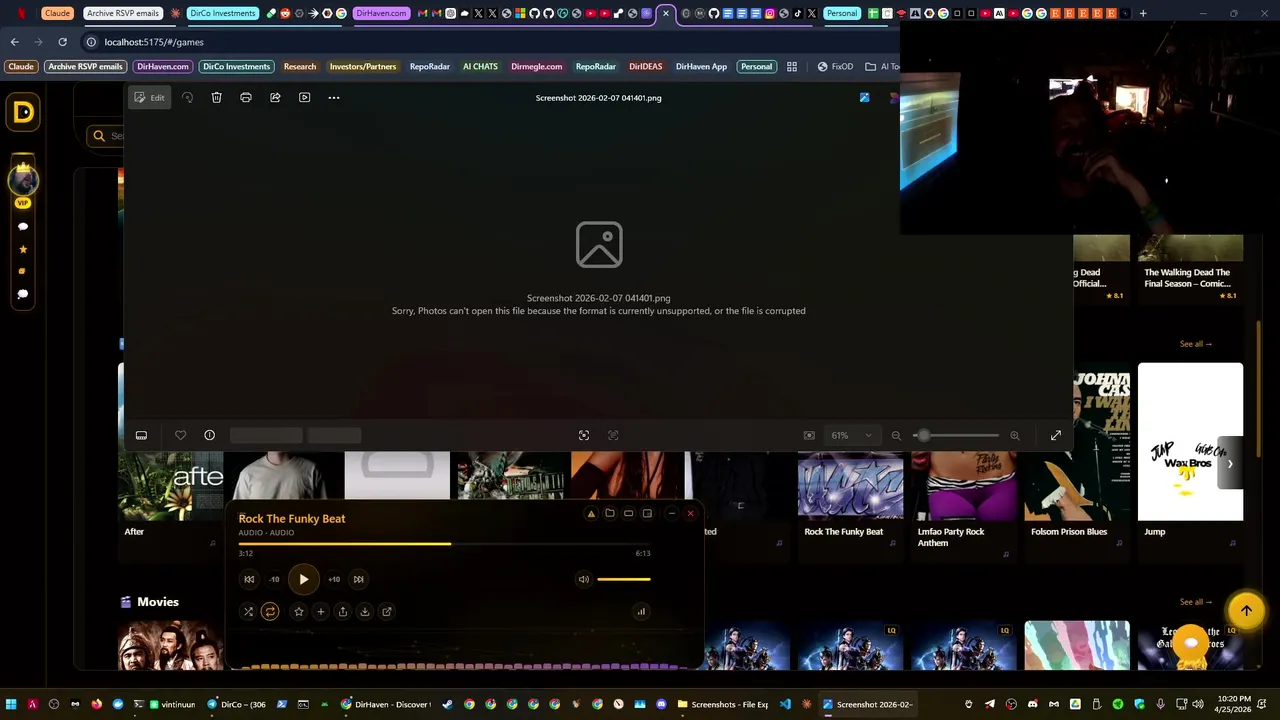1280x720 pixels.
Task: Open the Archive RSVP emails bookmark
Action: coord(85,67)
